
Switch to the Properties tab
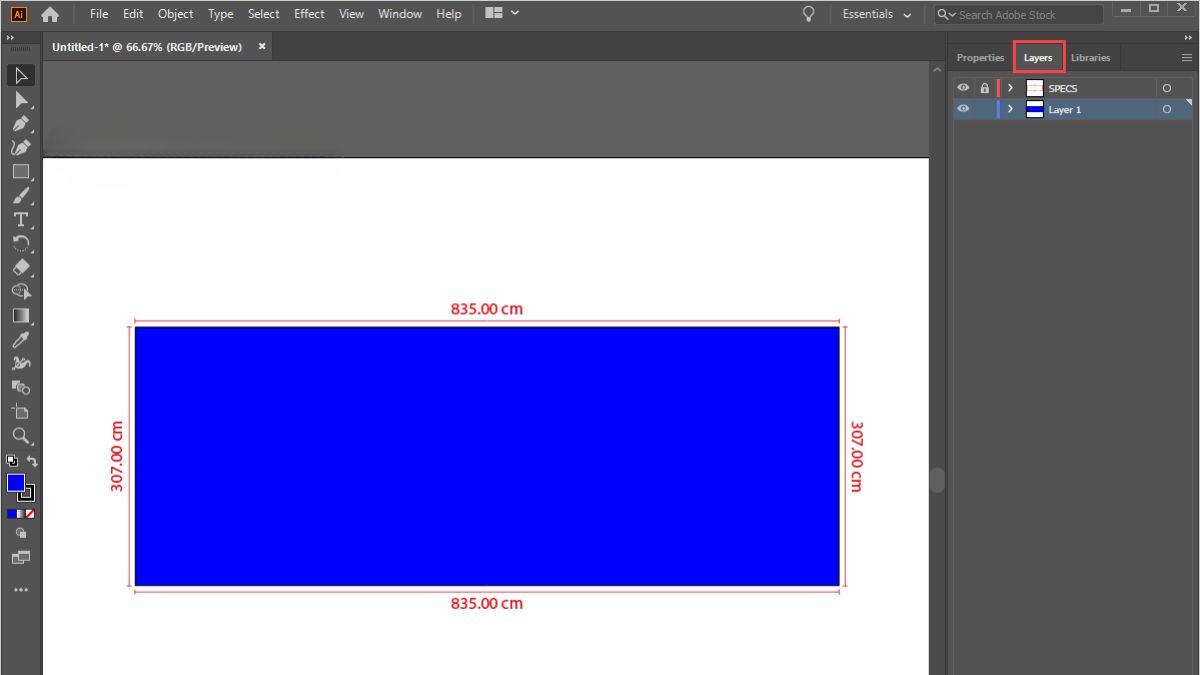pyautogui.click(x=980, y=58)
